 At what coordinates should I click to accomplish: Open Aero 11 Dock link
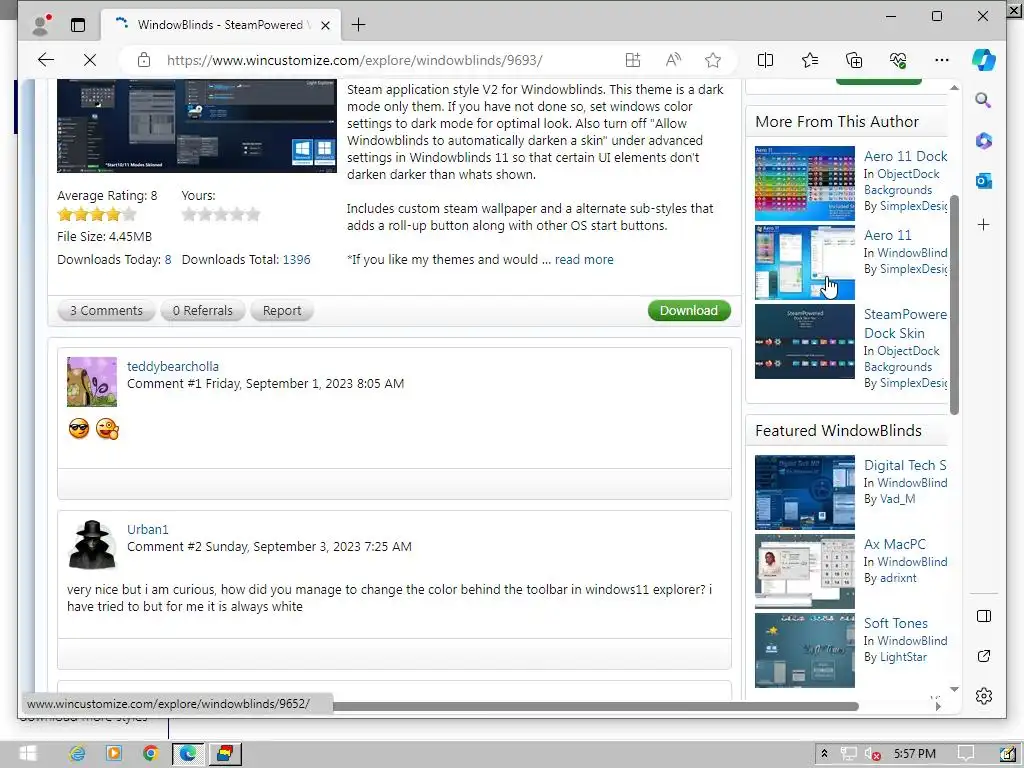coord(905,156)
